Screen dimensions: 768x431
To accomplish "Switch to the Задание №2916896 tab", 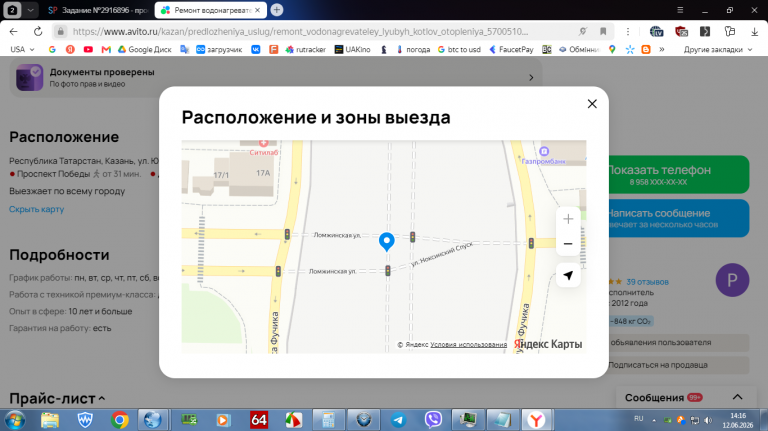I will [98, 10].
